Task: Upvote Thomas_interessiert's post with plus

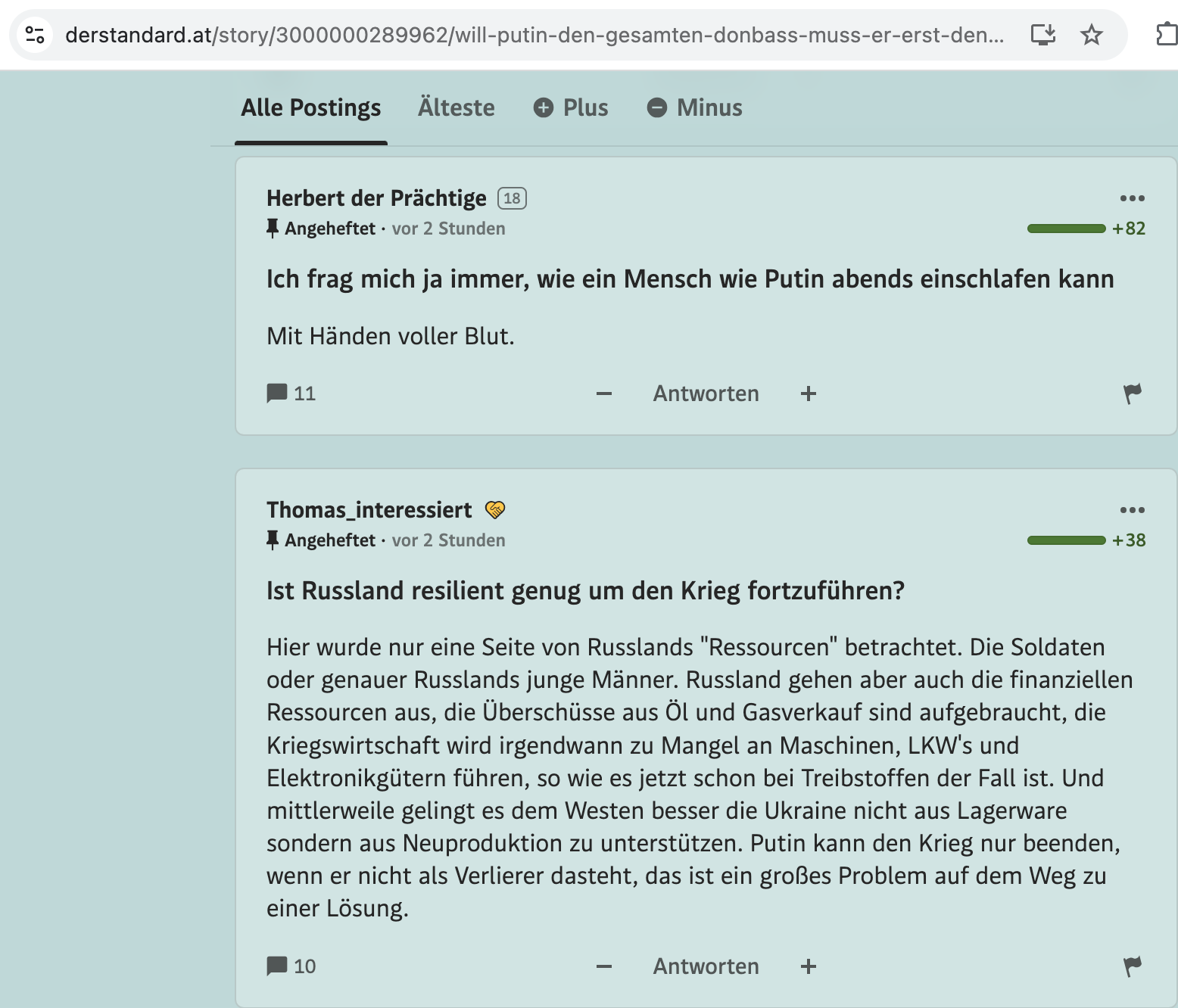Action: (x=809, y=966)
